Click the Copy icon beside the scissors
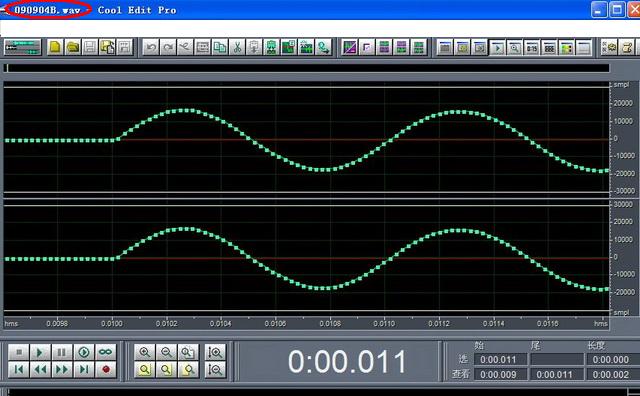 coord(220,48)
